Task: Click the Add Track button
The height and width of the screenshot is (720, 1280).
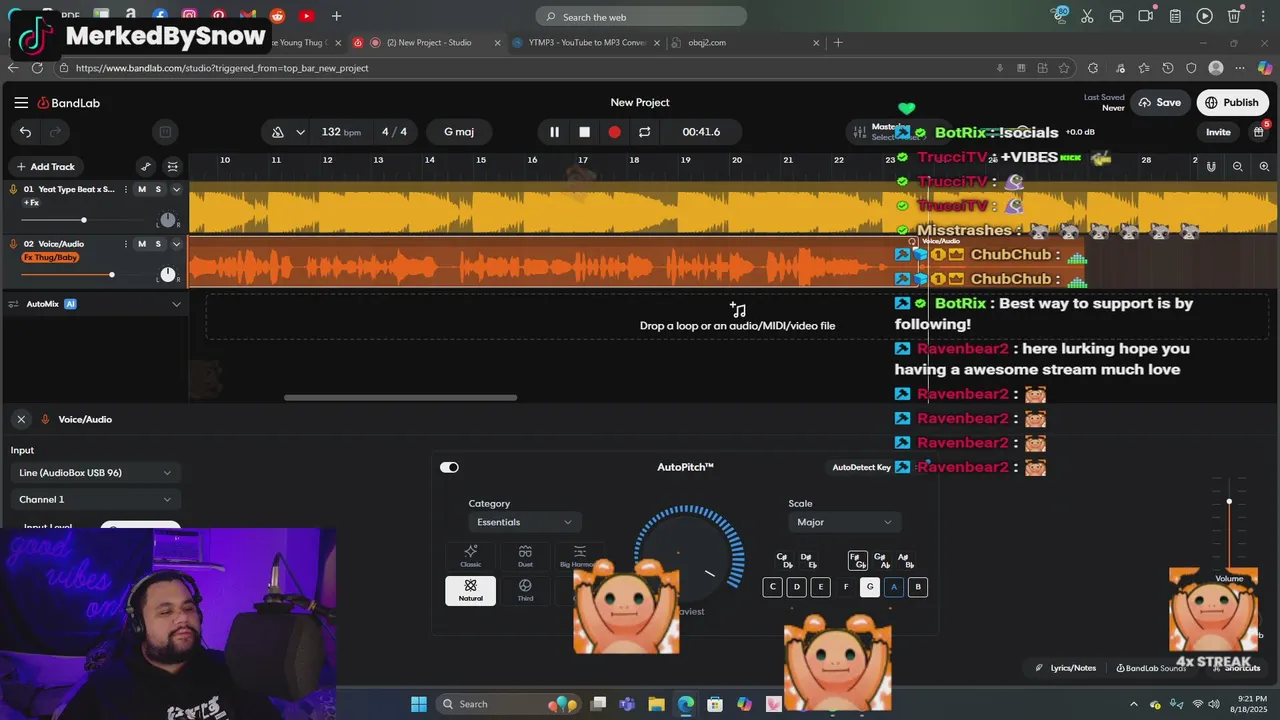Action: [45, 167]
